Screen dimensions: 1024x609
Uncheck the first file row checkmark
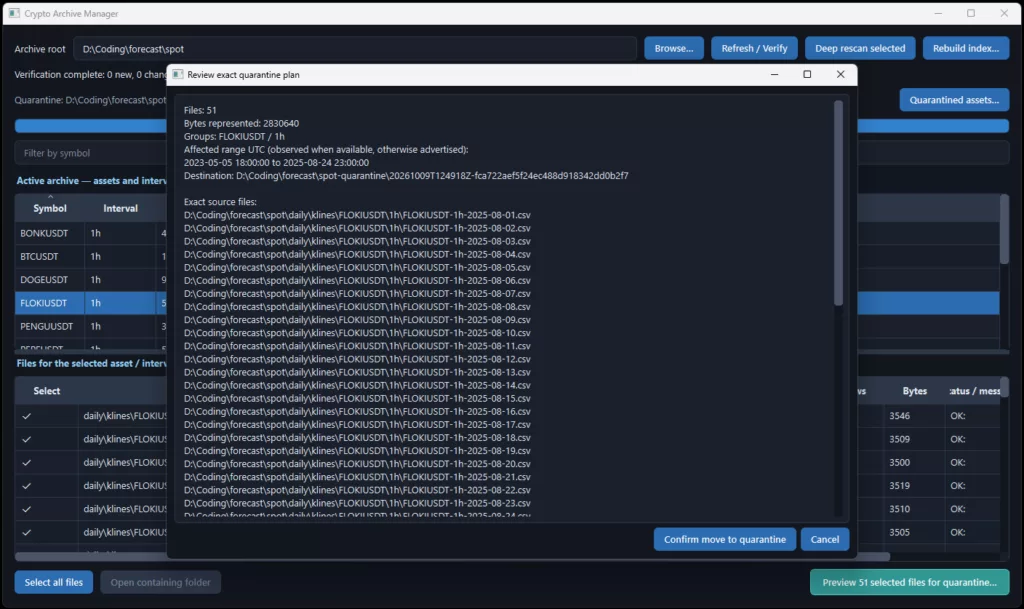tap(27, 416)
